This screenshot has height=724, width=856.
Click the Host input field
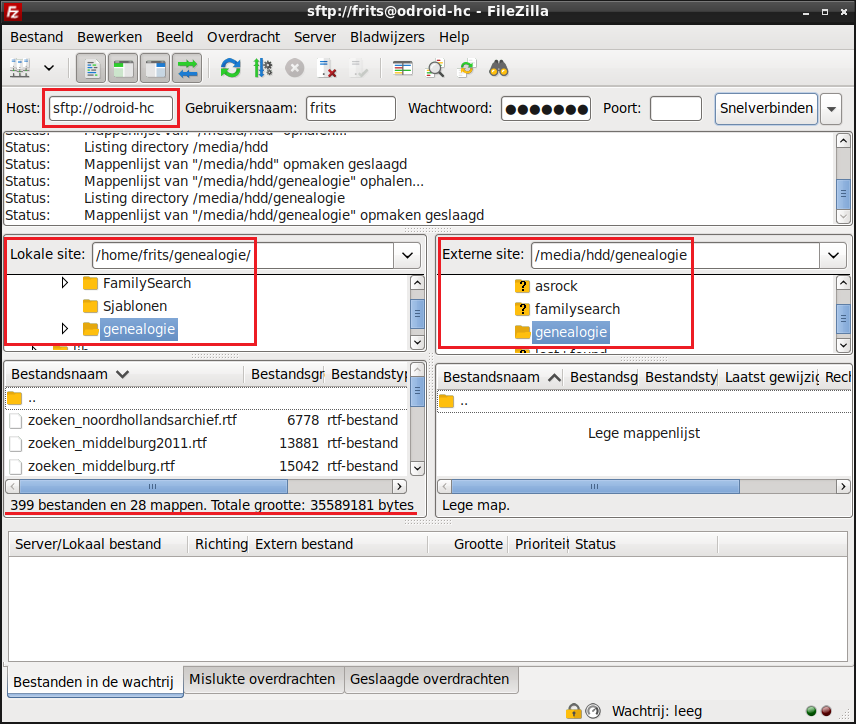[x=111, y=108]
